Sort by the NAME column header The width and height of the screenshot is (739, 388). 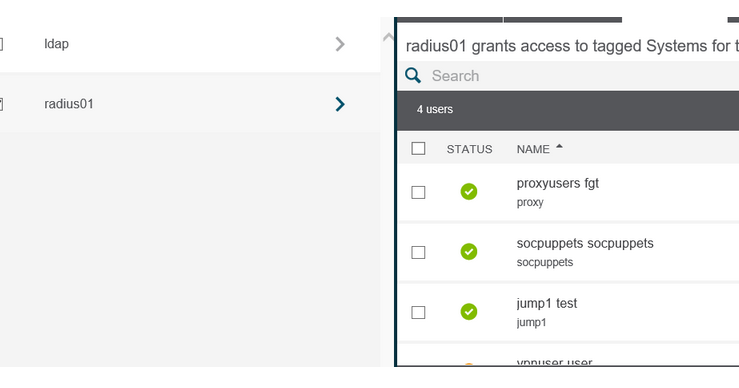[533, 149]
